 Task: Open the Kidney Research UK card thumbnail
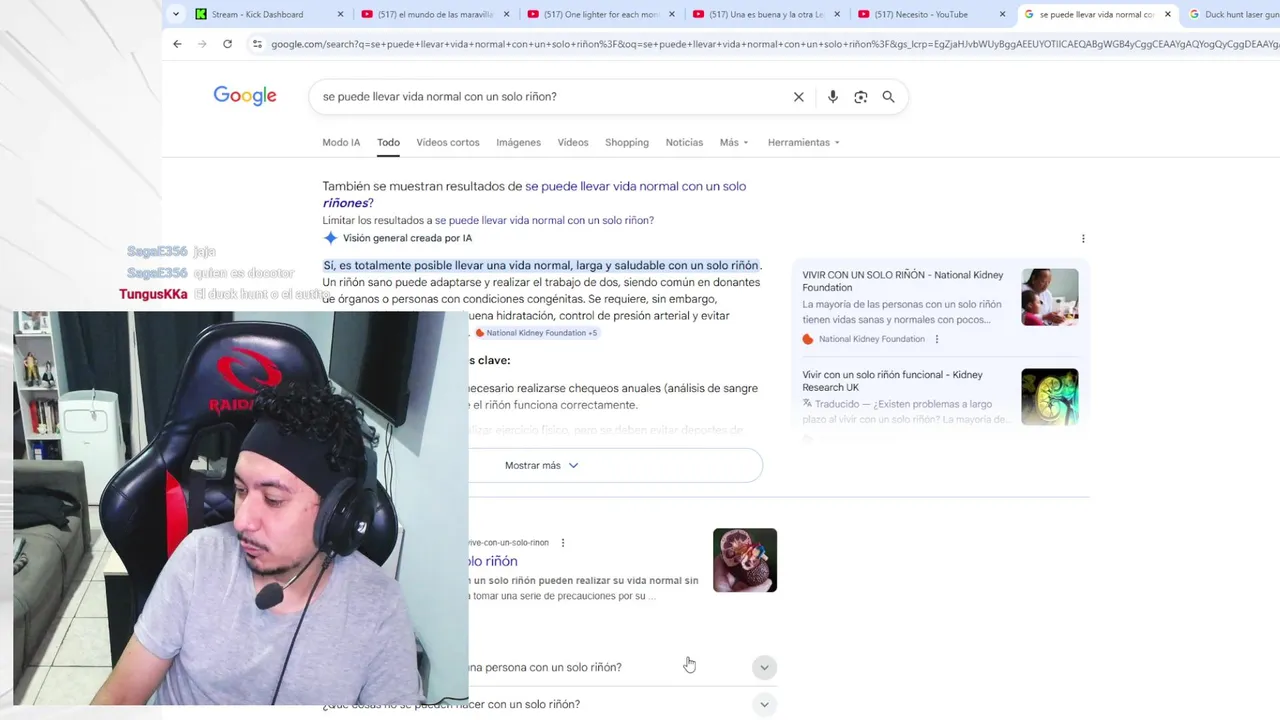point(1049,397)
